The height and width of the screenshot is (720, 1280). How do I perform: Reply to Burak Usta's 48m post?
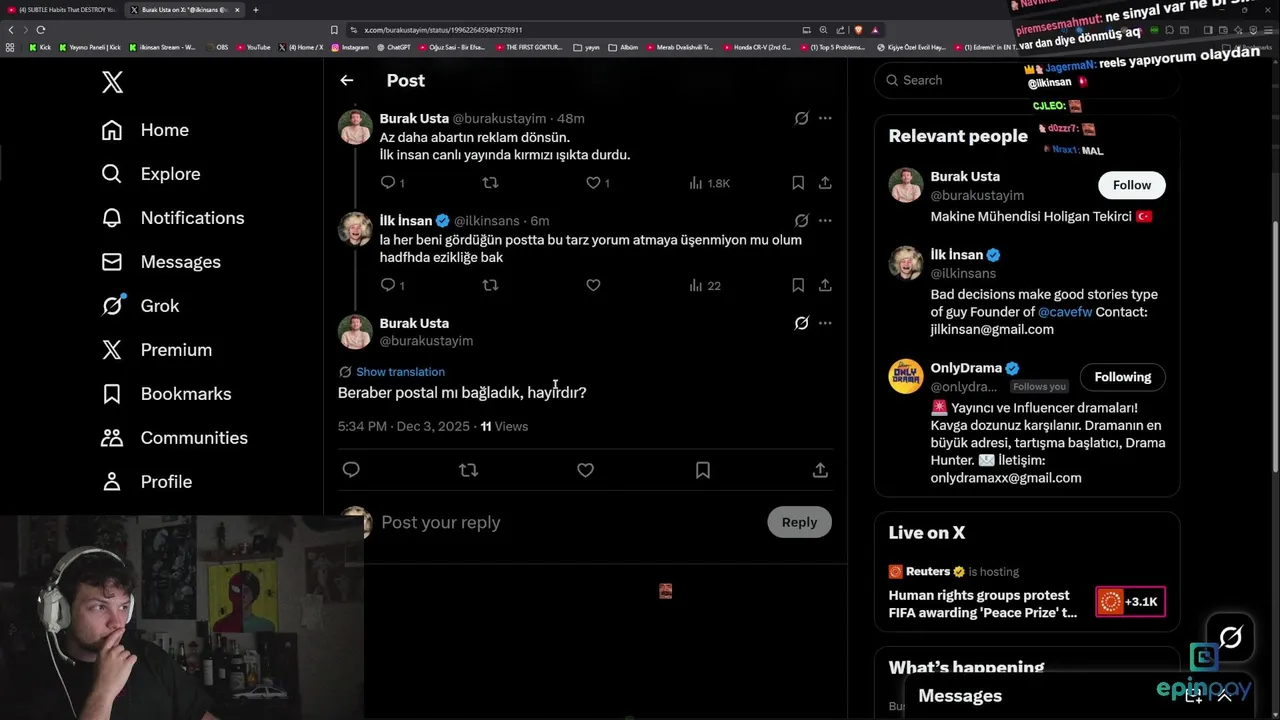click(x=388, y=183)
